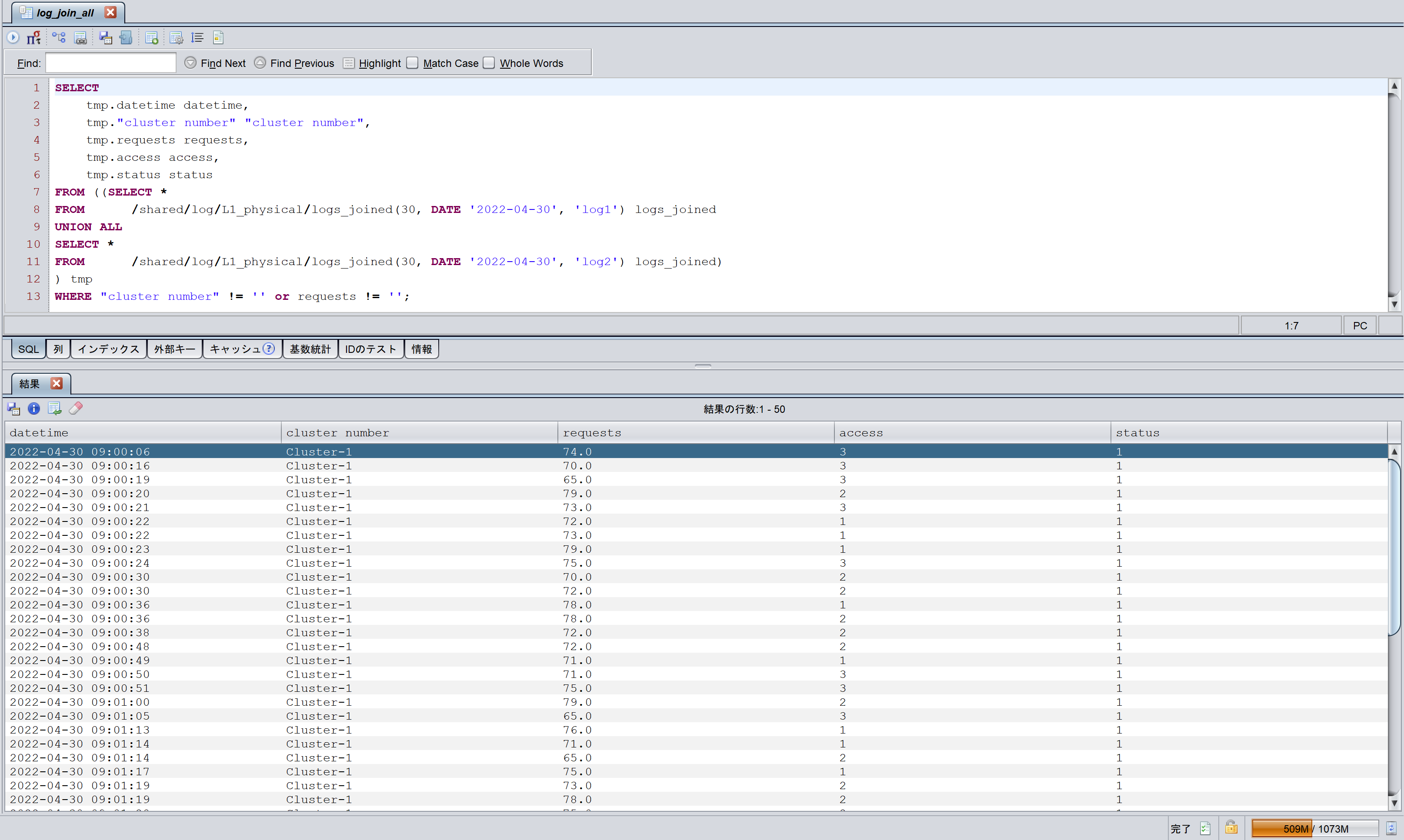Click the relational algebra Pi-sigma-tau icon
1404x840 pixels.
(x=34, y=37)
